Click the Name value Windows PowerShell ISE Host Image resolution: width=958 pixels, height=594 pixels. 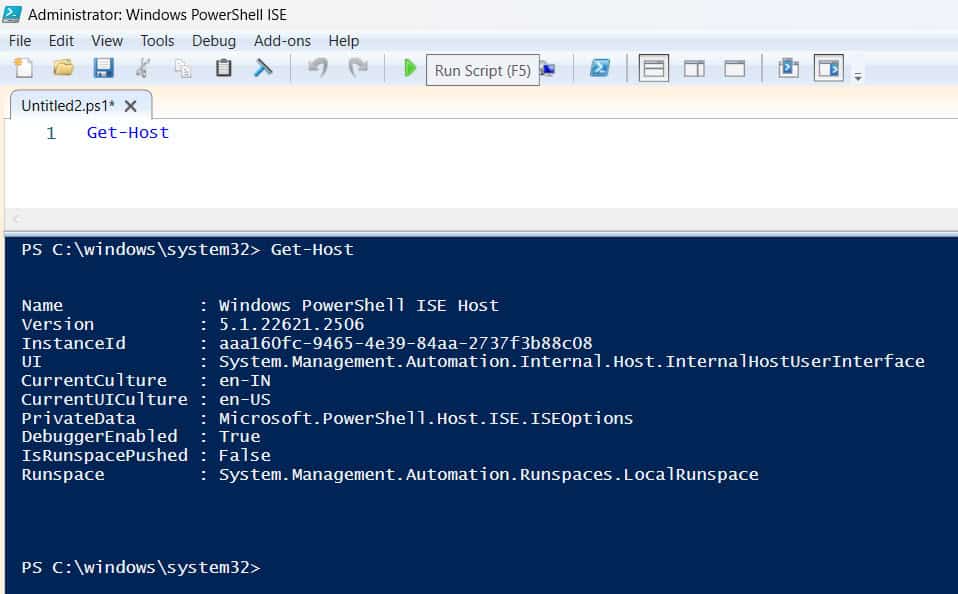point(359,305)
